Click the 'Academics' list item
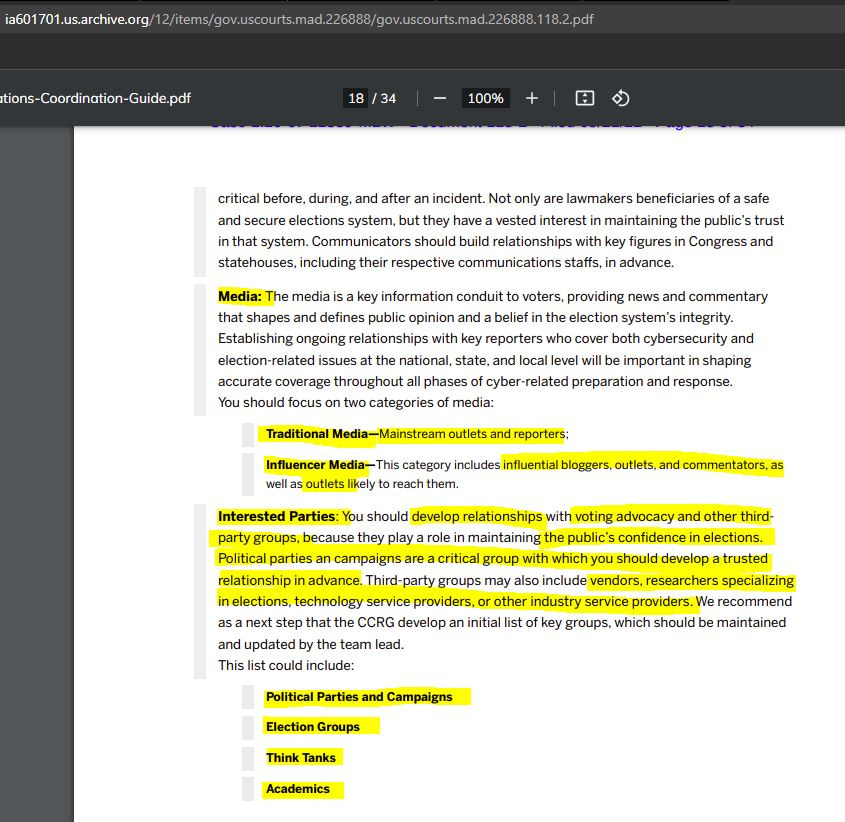 (x=297, y=789)
